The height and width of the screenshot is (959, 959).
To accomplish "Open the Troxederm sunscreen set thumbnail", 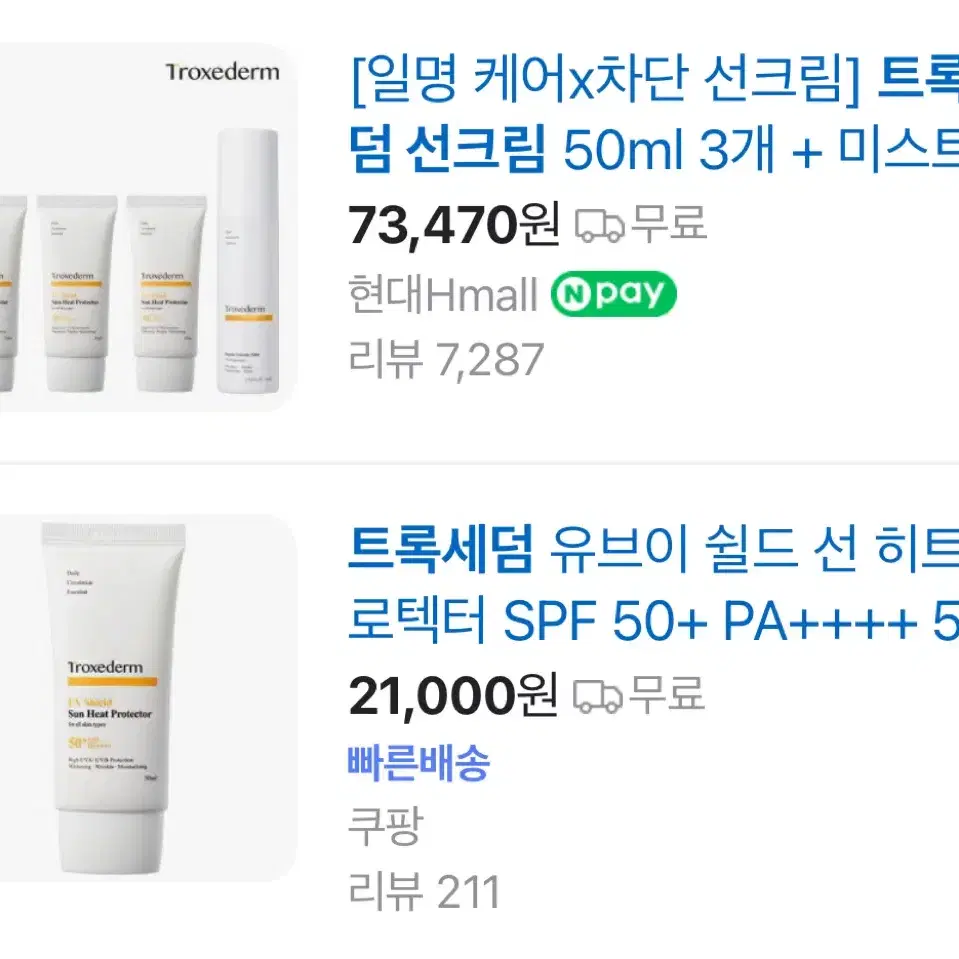I will [149, 228].
